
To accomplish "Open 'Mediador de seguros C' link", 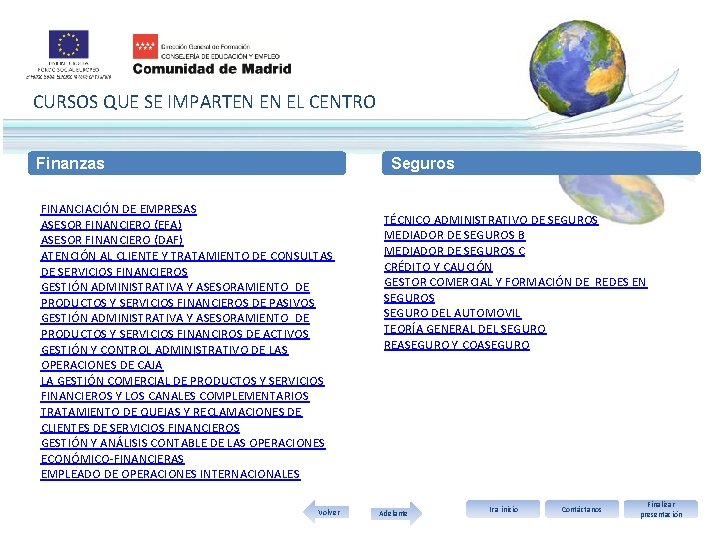I will [x=455, y=251].
